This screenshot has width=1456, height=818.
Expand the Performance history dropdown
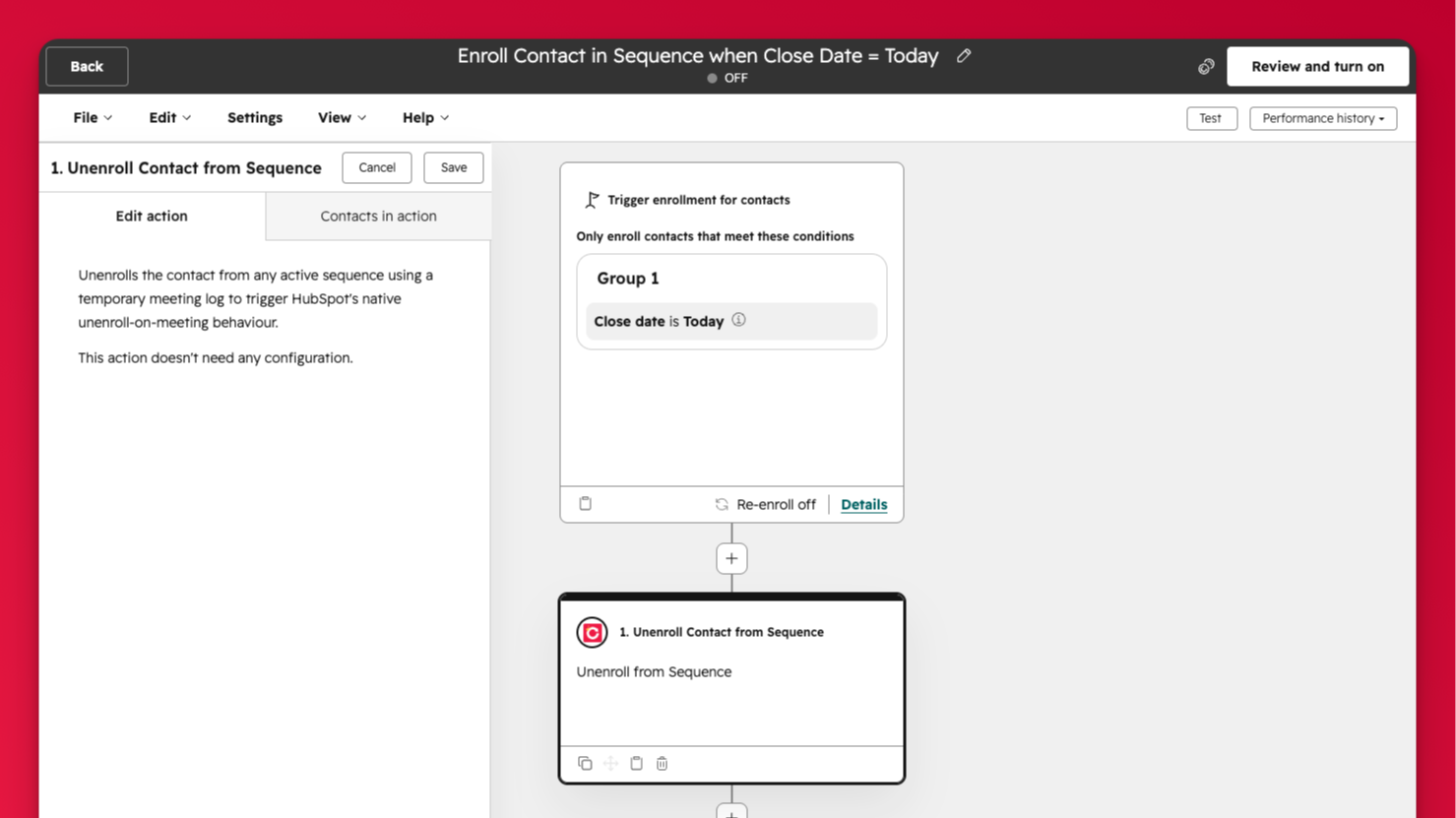[x=1323, y=118]
